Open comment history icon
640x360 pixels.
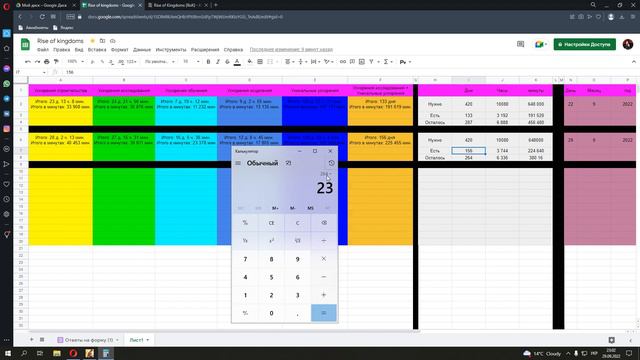coord(520,44)
